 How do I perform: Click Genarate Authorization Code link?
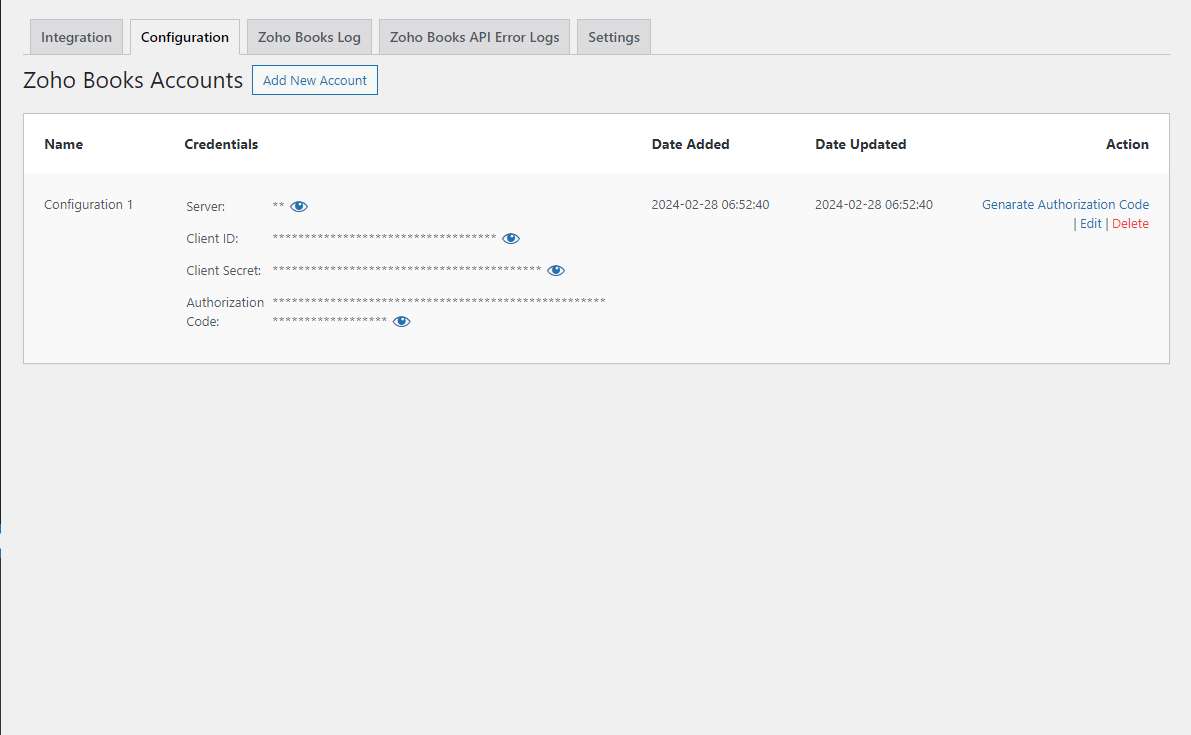click(x=1065, y=204)
